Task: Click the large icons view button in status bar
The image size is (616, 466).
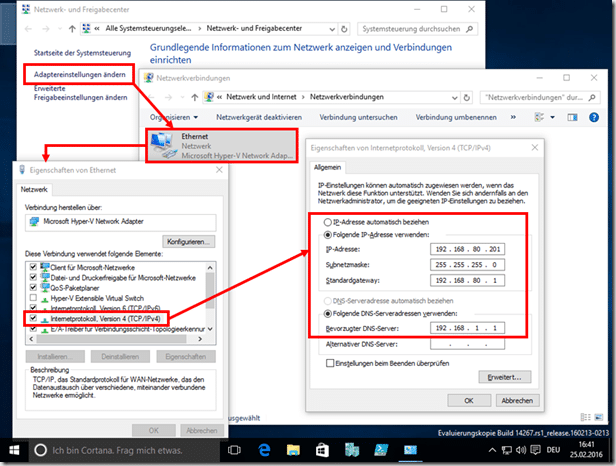Action: pyautogui.click(x=599, y=417)
